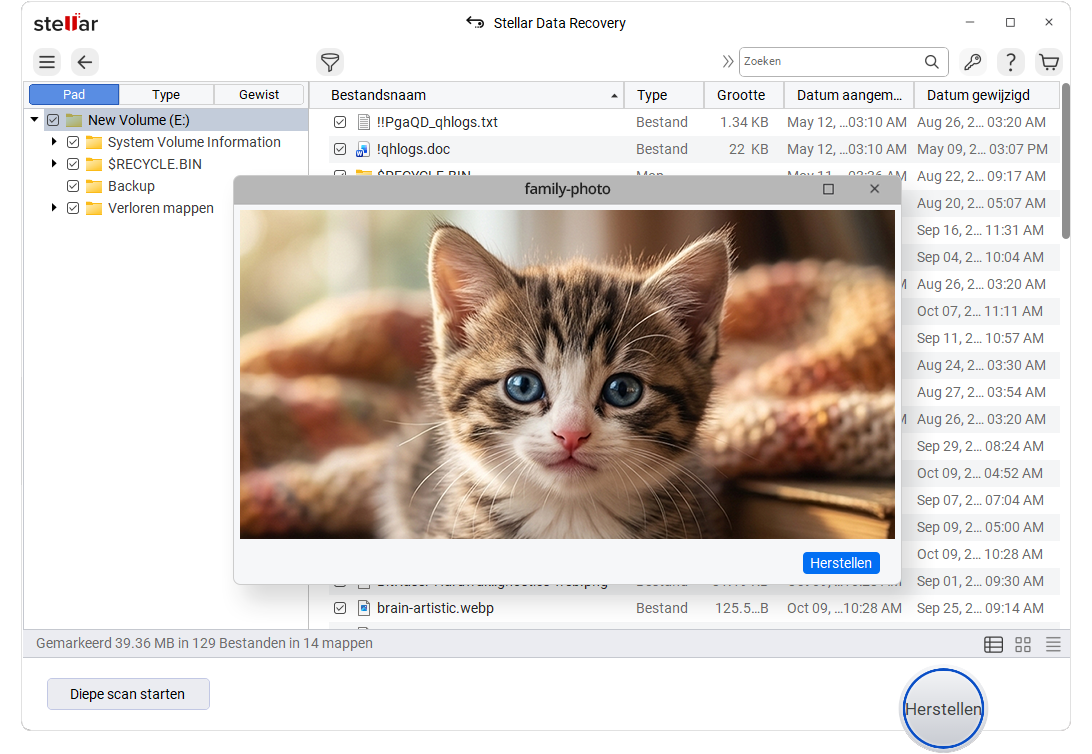This screenshot has height=754, width=1092.
Task: Uncheck the !qhlogs.doc file checkbox
Action: tap(340, 149)
